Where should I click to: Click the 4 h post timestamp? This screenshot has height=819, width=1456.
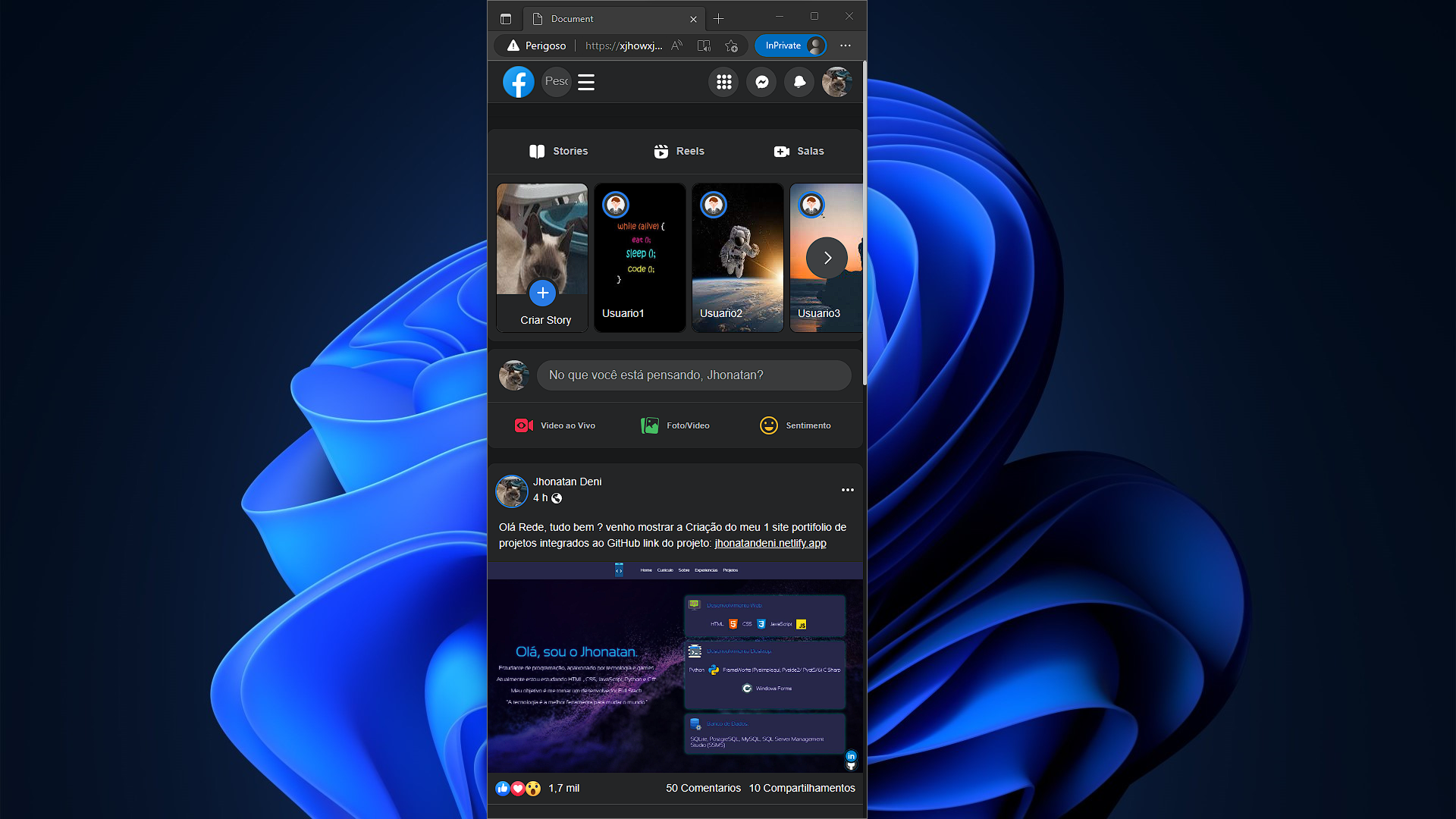(540, 498)
